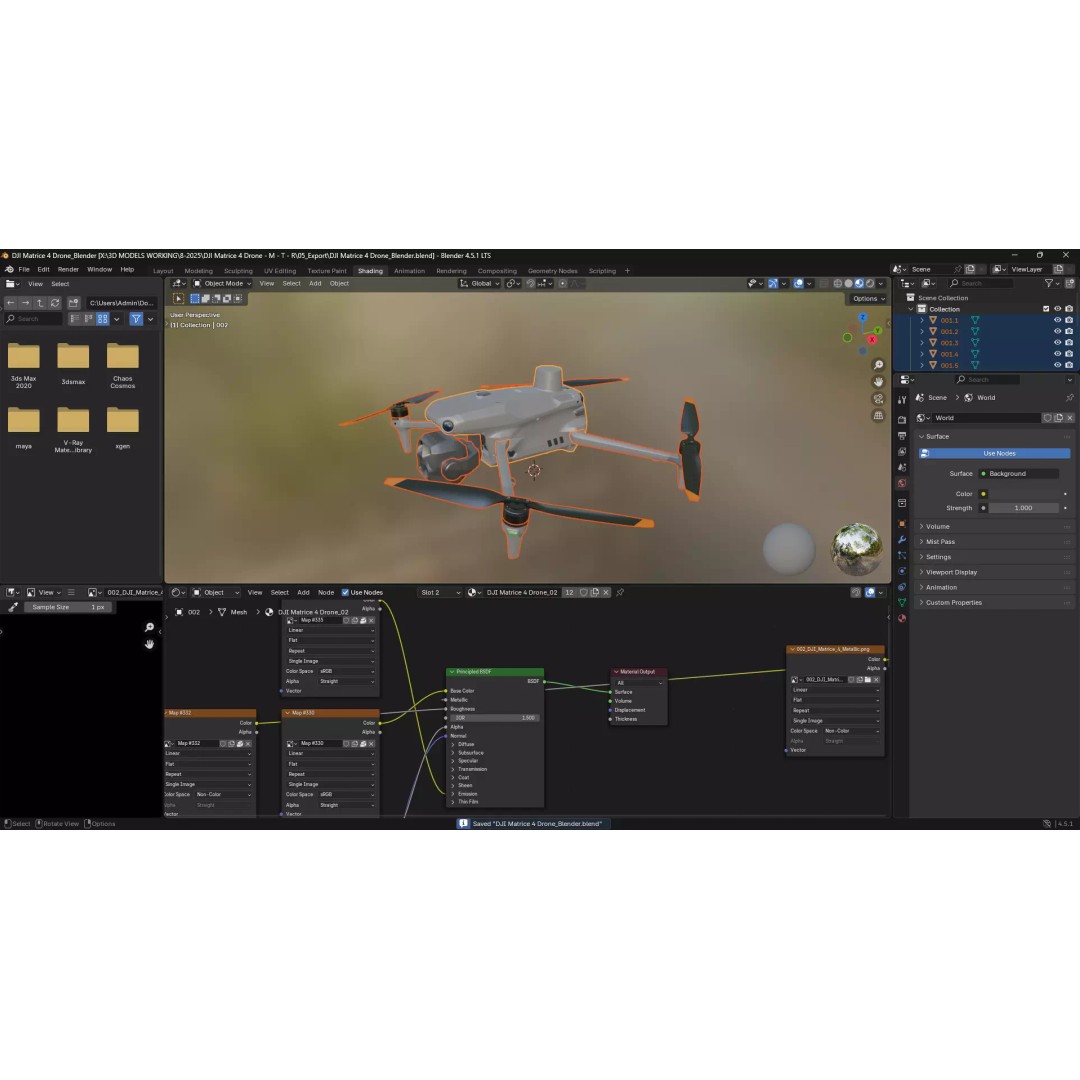Screen dimensions: 1080x1080
Task: Open the Render menu
Action: pyautogui.click(x=68, y=269)
